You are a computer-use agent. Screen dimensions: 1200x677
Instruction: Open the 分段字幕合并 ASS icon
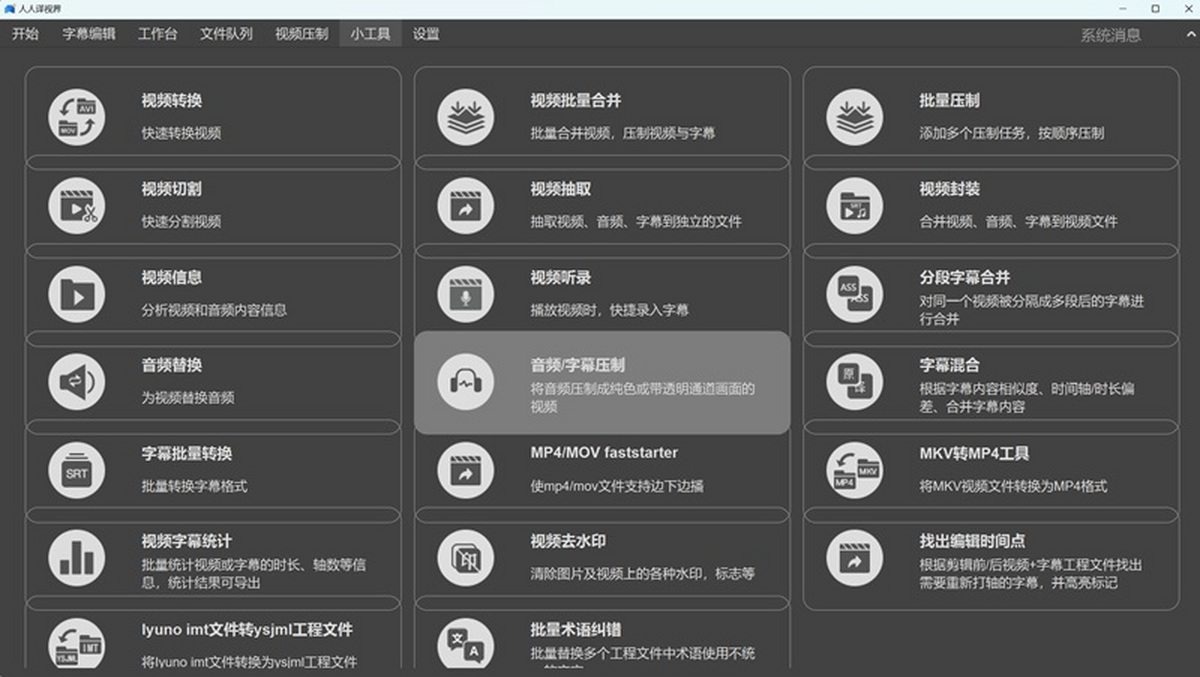(854, 294)
